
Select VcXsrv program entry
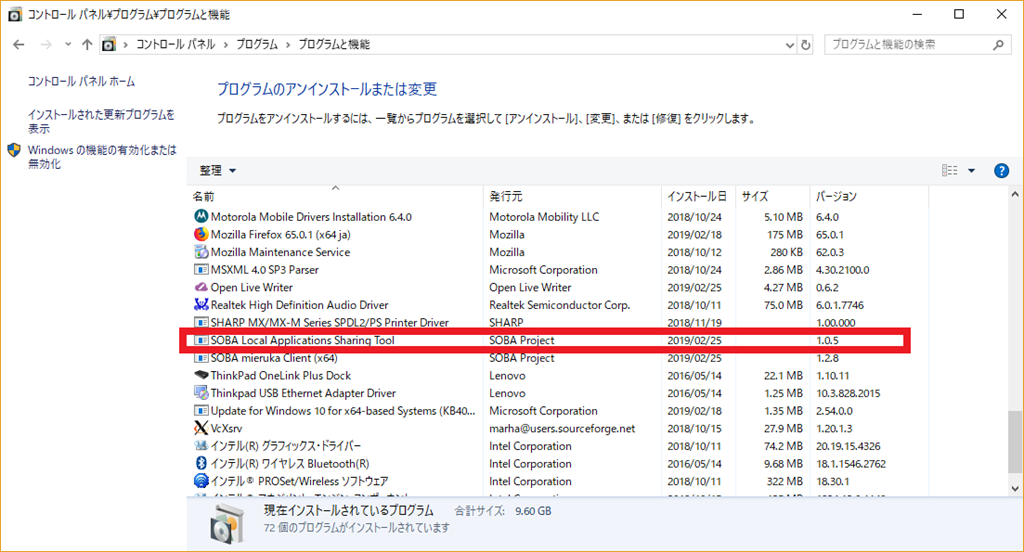tap(226, 428)
